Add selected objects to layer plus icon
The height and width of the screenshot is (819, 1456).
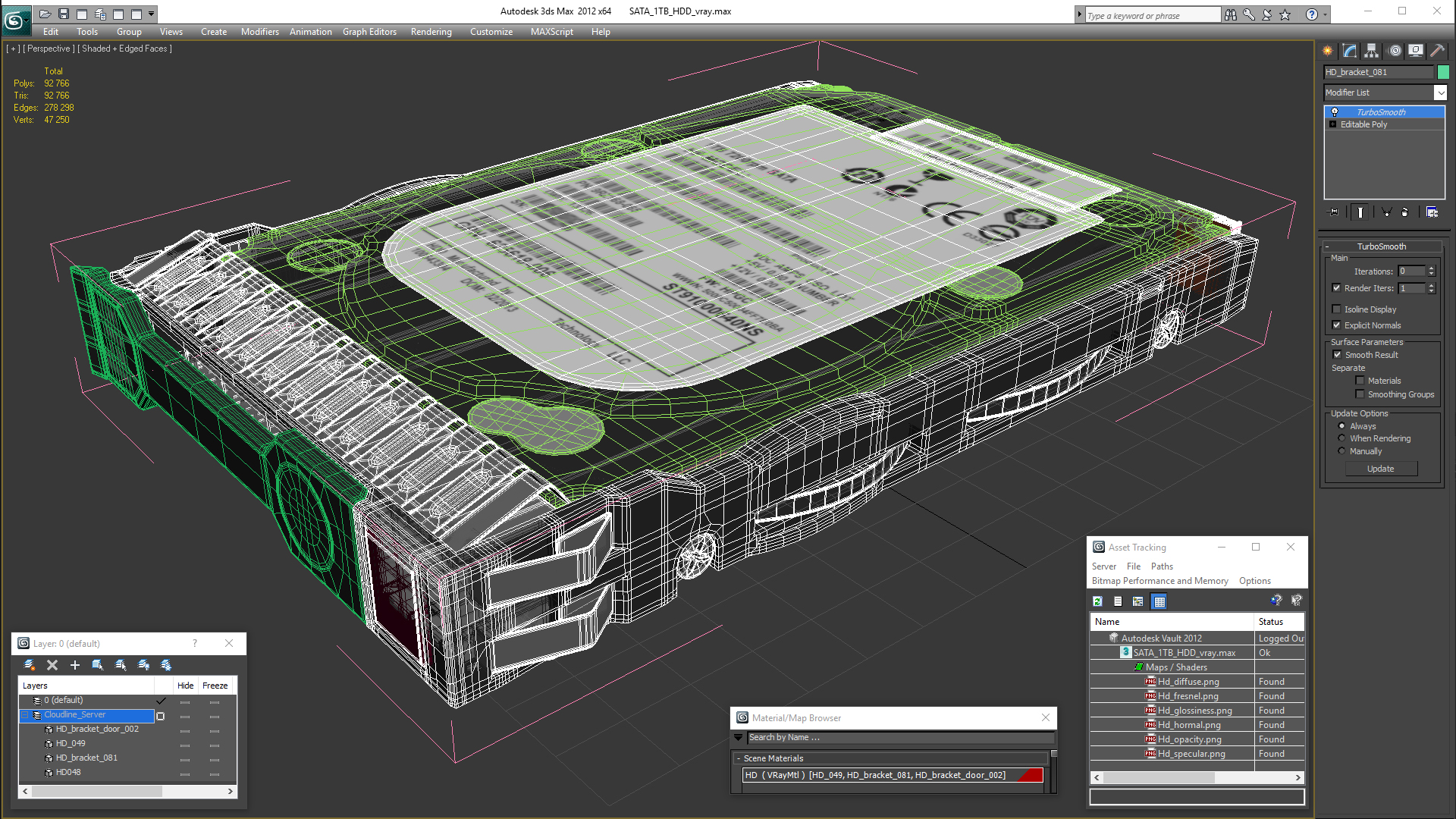pos(75,665)
